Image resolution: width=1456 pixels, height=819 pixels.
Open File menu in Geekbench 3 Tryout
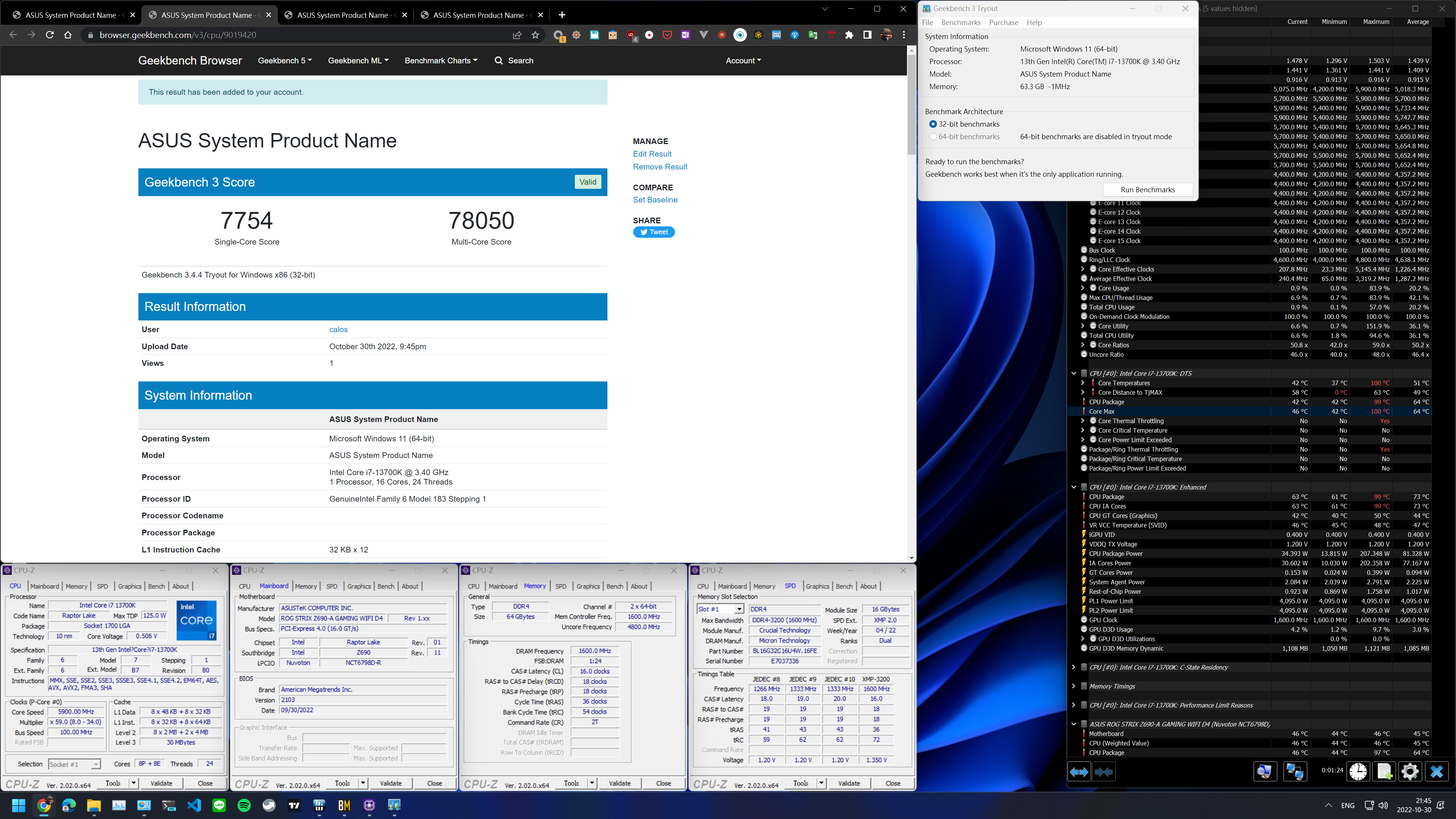[x=927, y=23]
